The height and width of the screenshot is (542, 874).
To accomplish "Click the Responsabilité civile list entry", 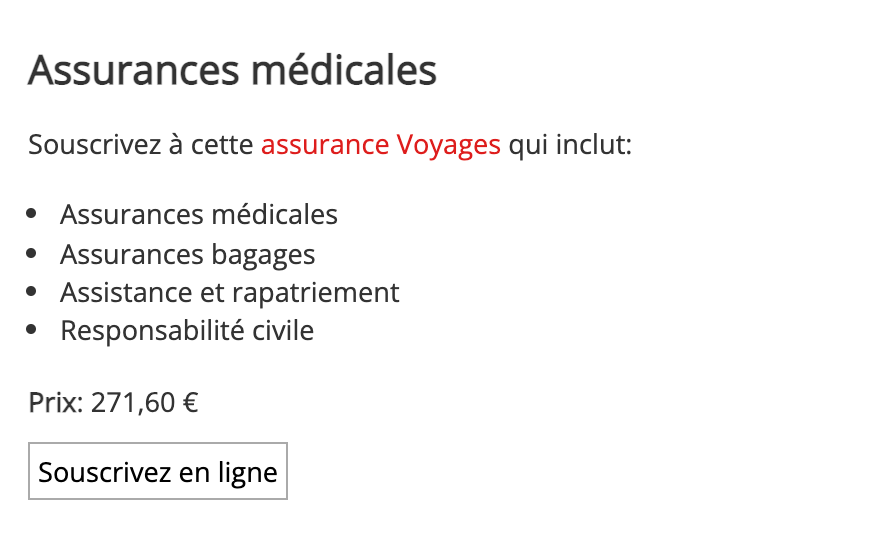I will pos(187,331).
